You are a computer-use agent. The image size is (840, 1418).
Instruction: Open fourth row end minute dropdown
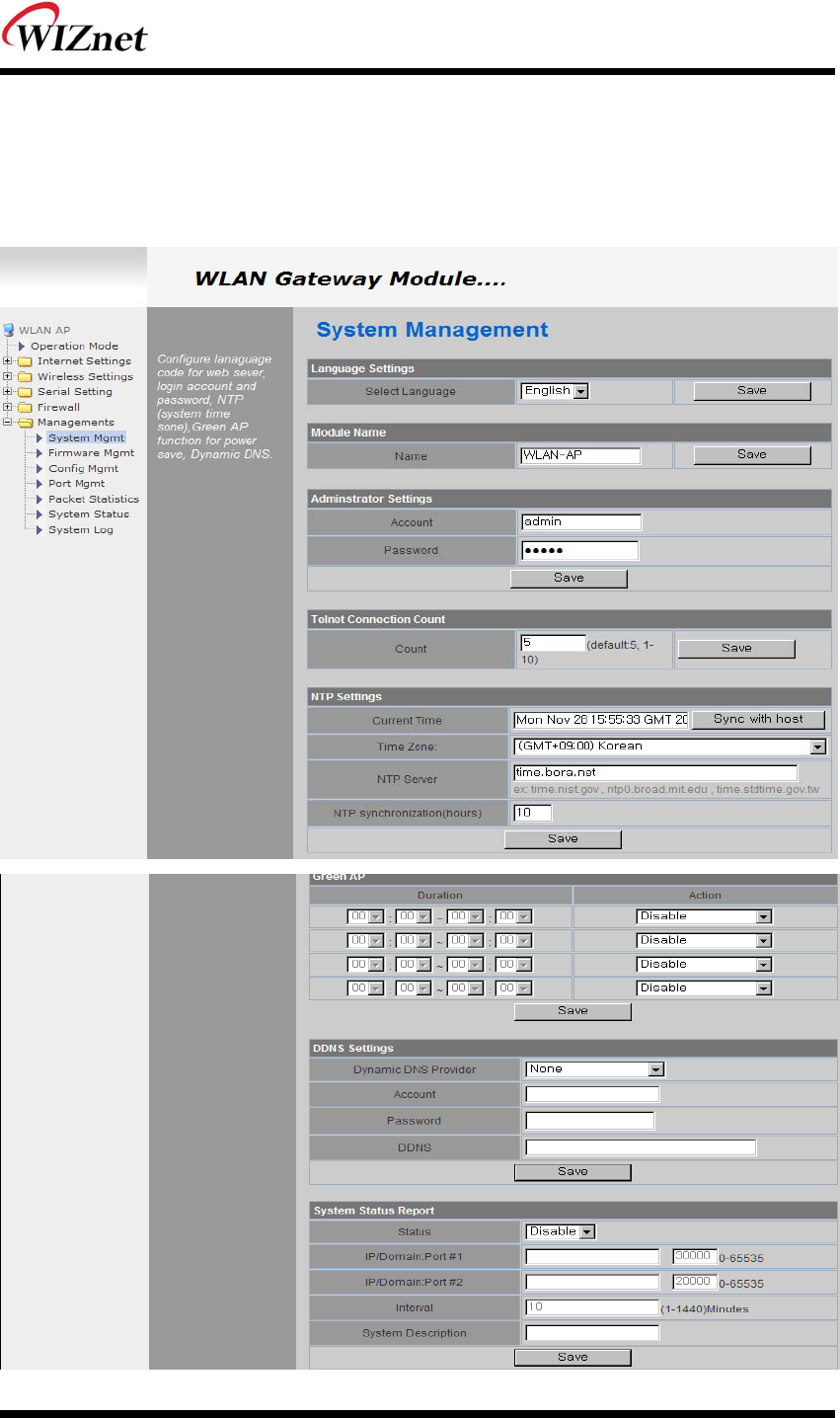tap(513, 987)
